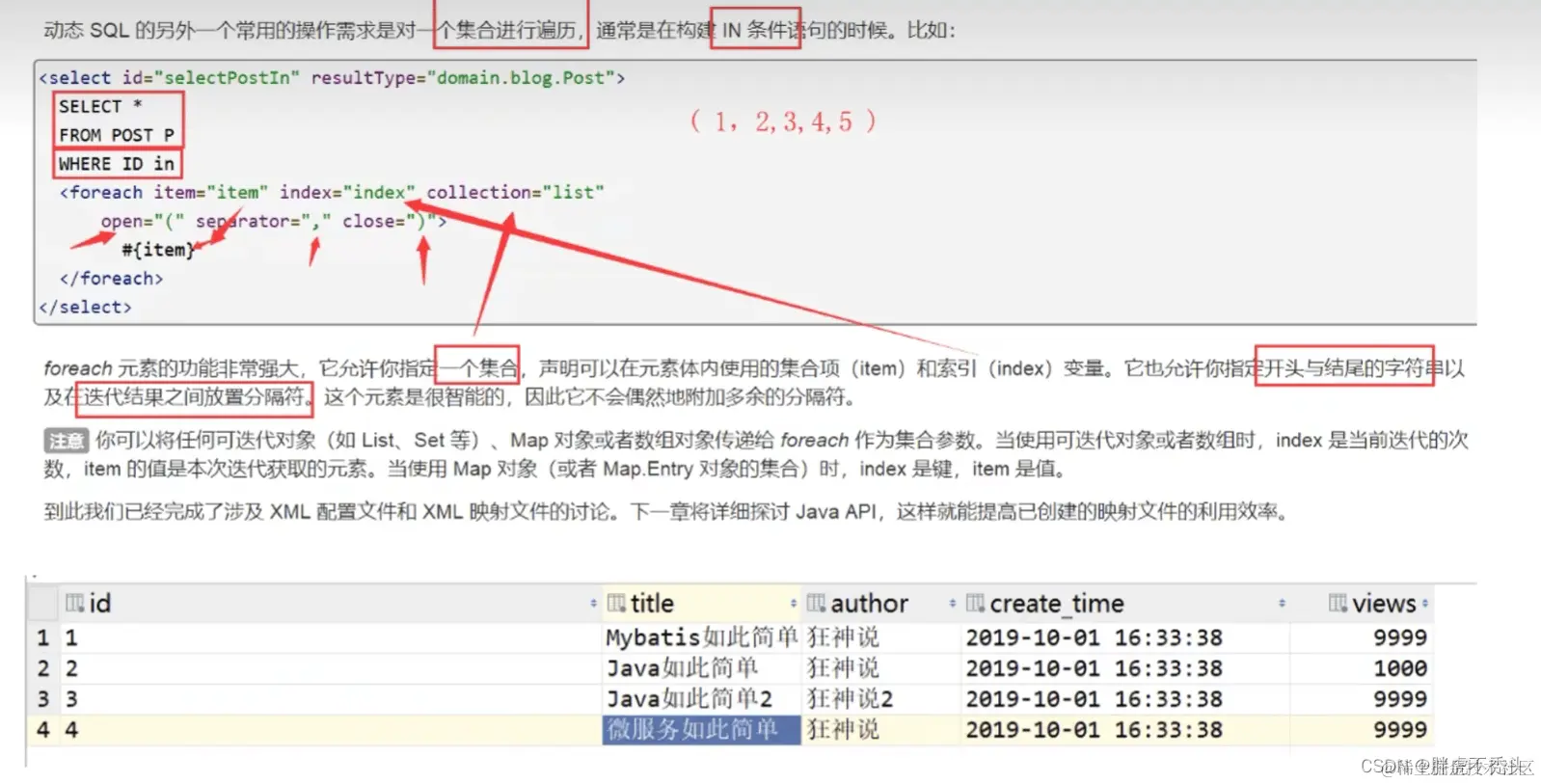Click the author column header
The image size is (1541, 784).
879,604
